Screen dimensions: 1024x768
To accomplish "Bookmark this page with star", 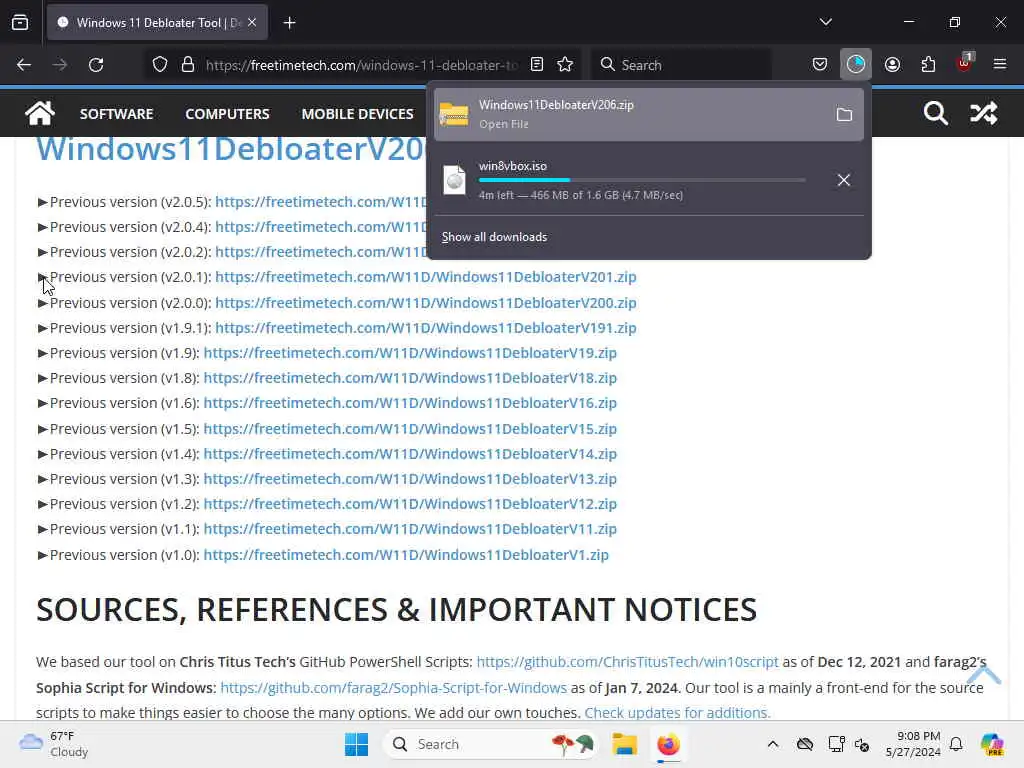I will coord(565,65).
